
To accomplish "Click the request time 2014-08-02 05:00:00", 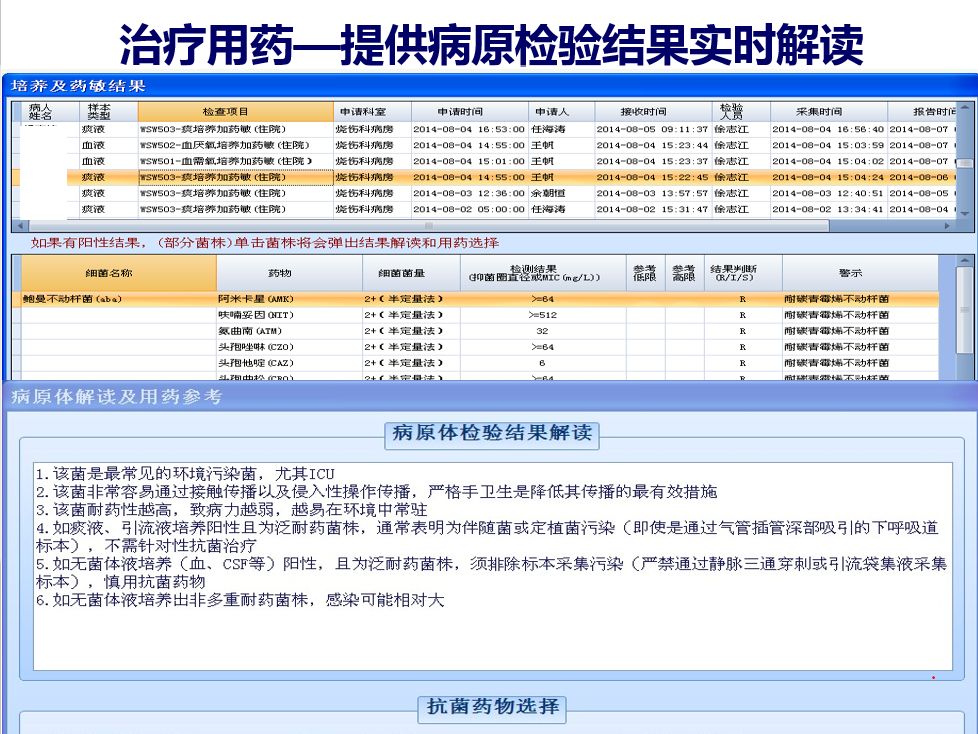I will pyautogui.click(x=468, y=209).
